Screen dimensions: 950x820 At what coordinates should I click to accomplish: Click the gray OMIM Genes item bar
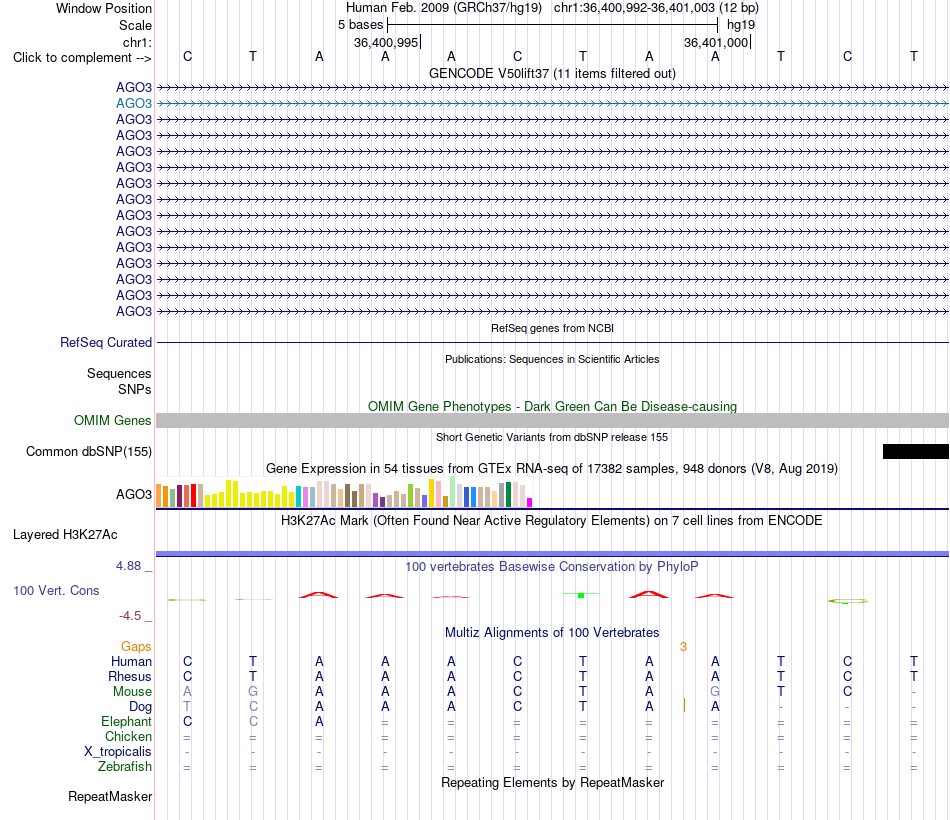click(x=552, y=421)
